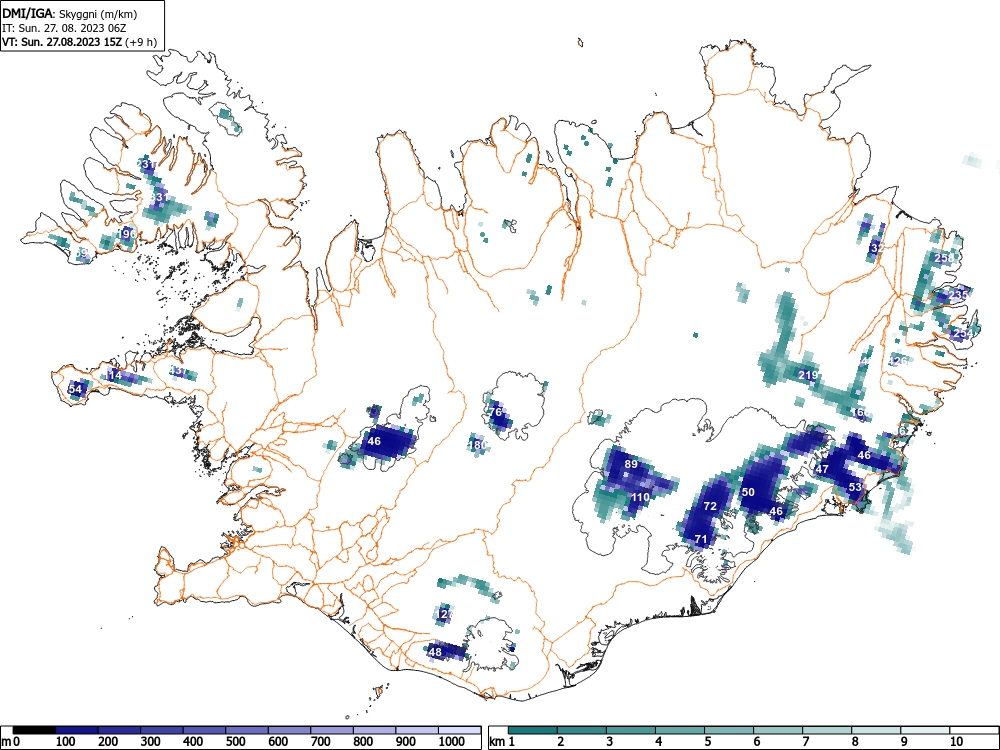
Task: Click the dark blue 100–200 m legend swatch
Action: [77, 730]
